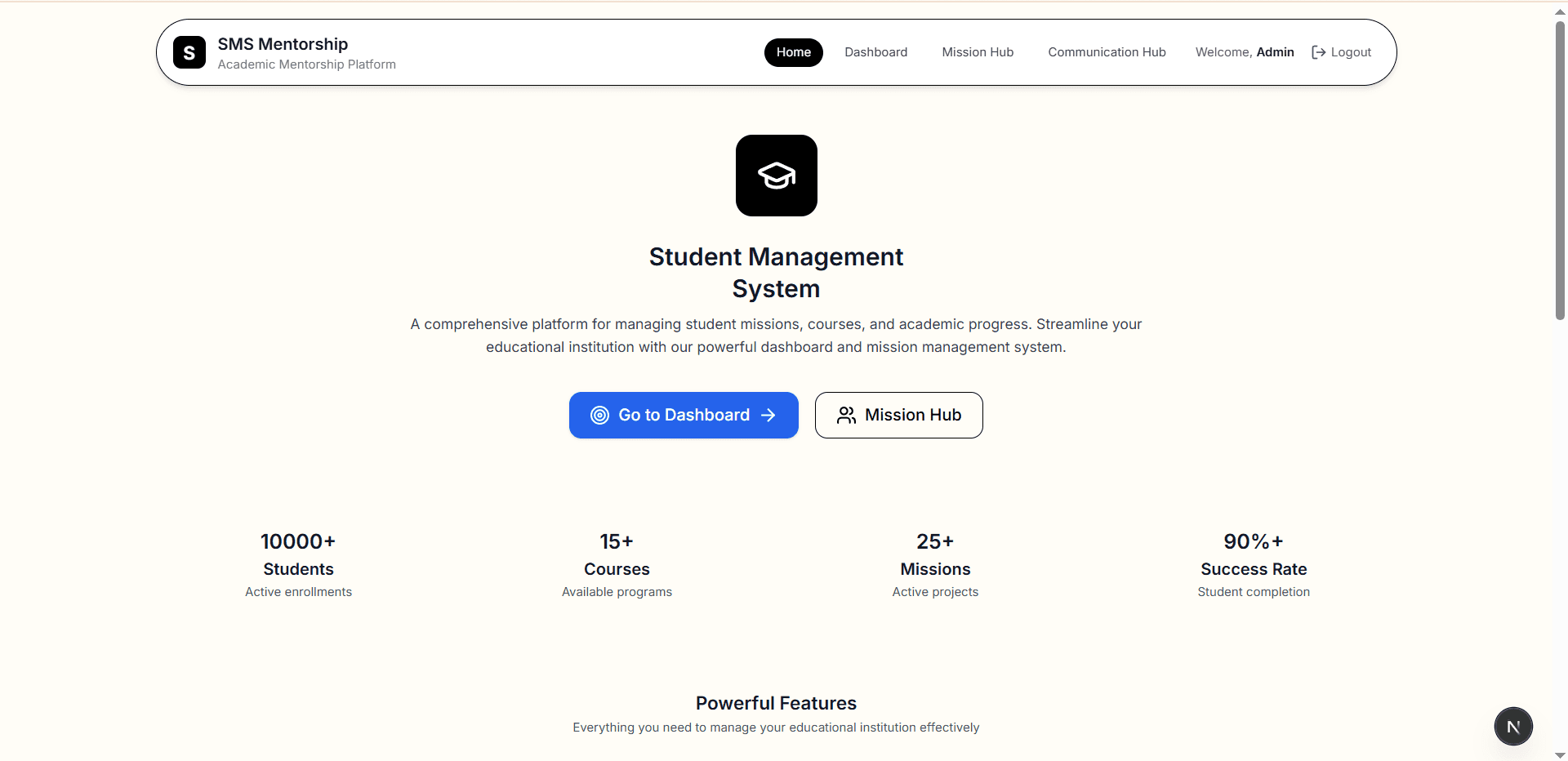Click the right arrow icon in Go to Dashboard
Image resolution: width=1568 pixels, height=761 pixels.
point(768,416)
